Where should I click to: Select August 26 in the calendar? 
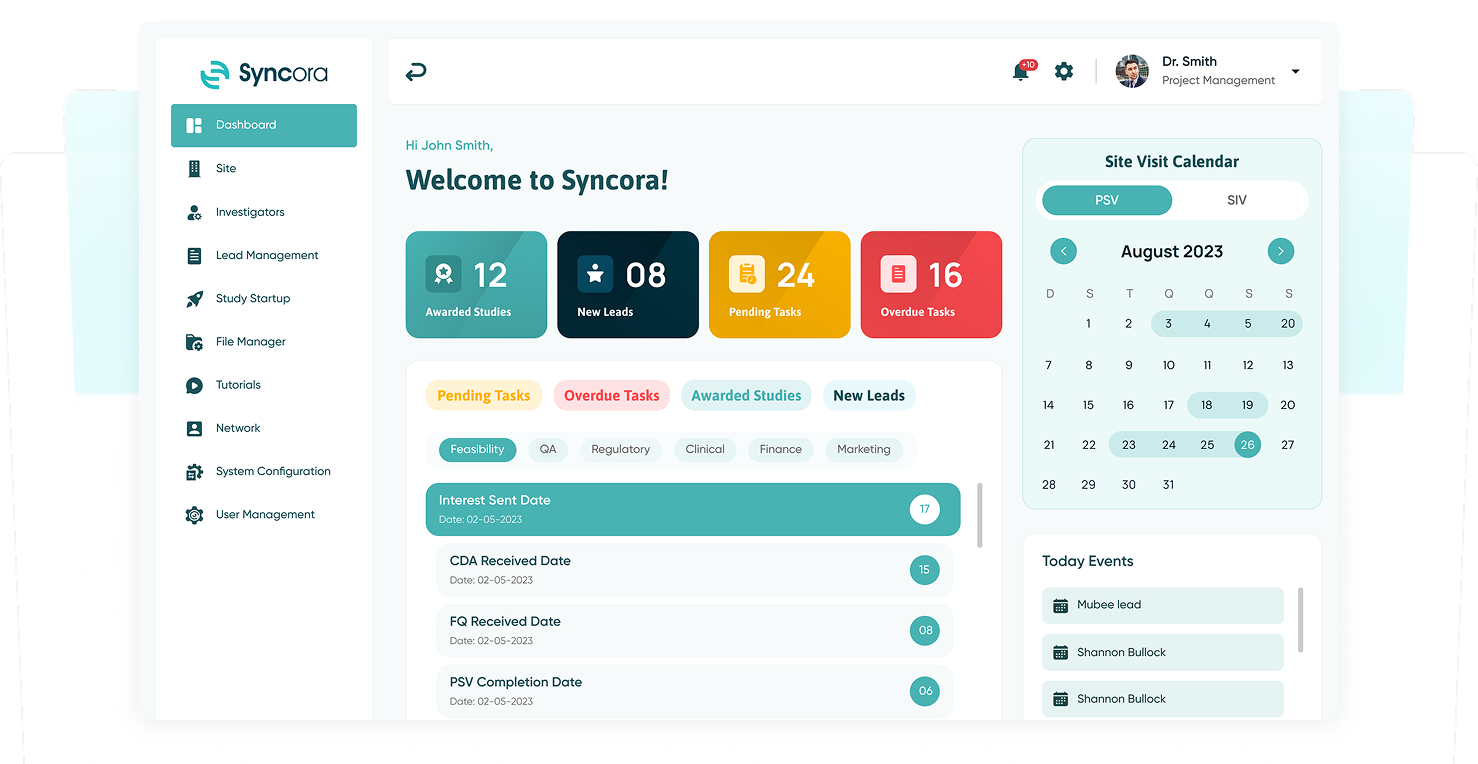(1247, 445)
